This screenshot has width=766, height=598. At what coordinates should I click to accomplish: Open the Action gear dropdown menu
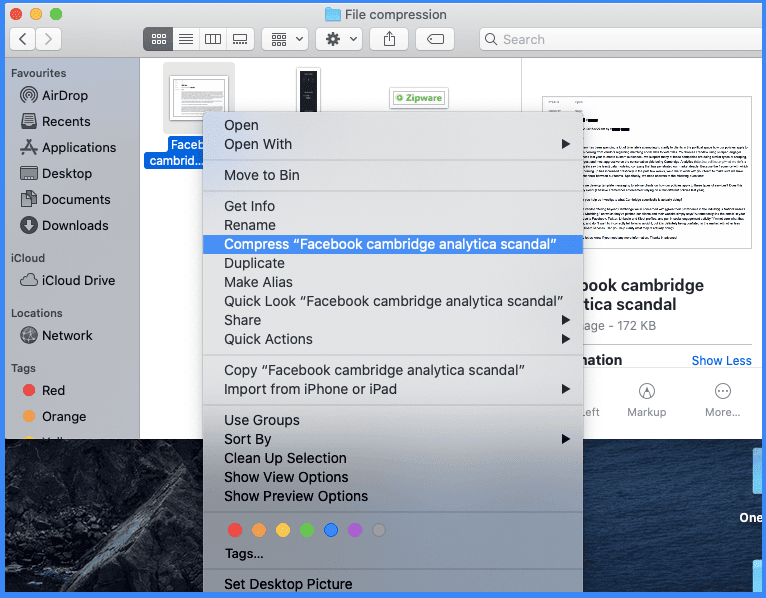click(339, 39)
